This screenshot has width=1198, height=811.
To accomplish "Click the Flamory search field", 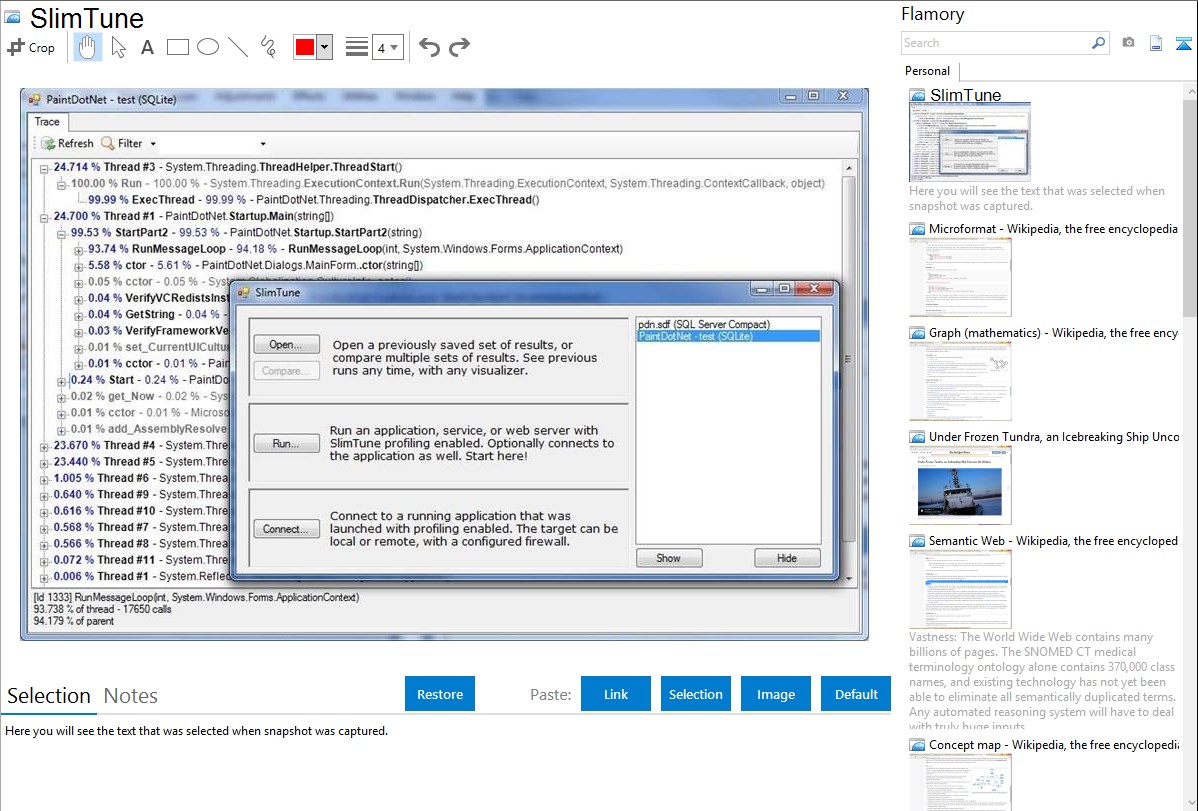I will [996, 43].
